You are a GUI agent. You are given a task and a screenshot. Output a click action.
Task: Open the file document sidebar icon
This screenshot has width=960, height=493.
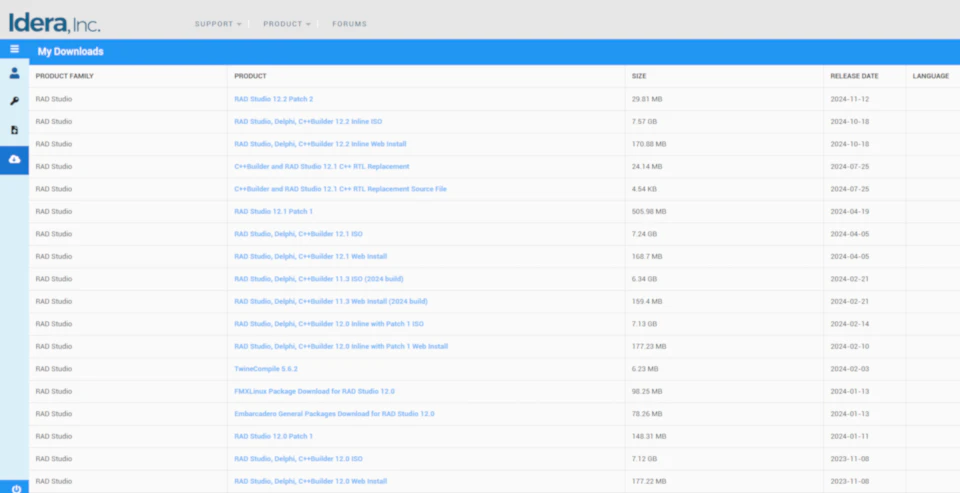(14, 130)
